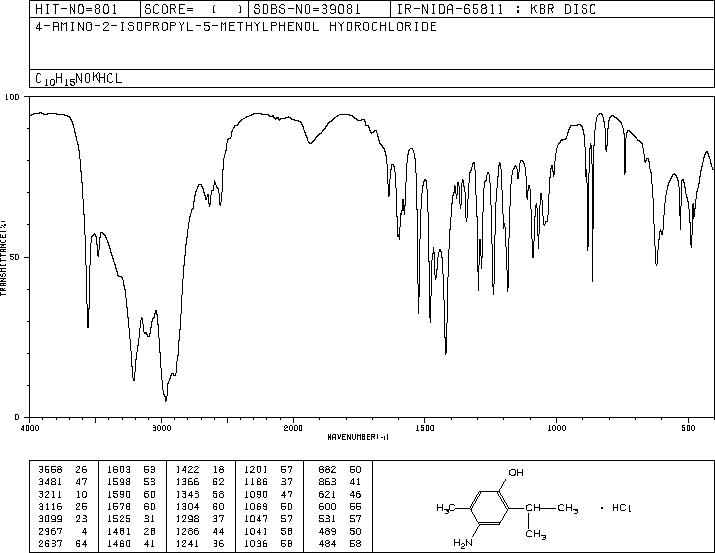The width and height of the screenshot is (715, 553).
Task: Click the 1000 x-axis tick label
Action: point(556,428)
